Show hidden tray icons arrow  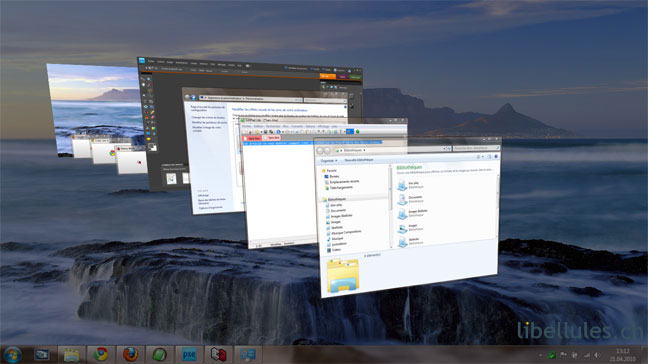(x=540, y=355)
